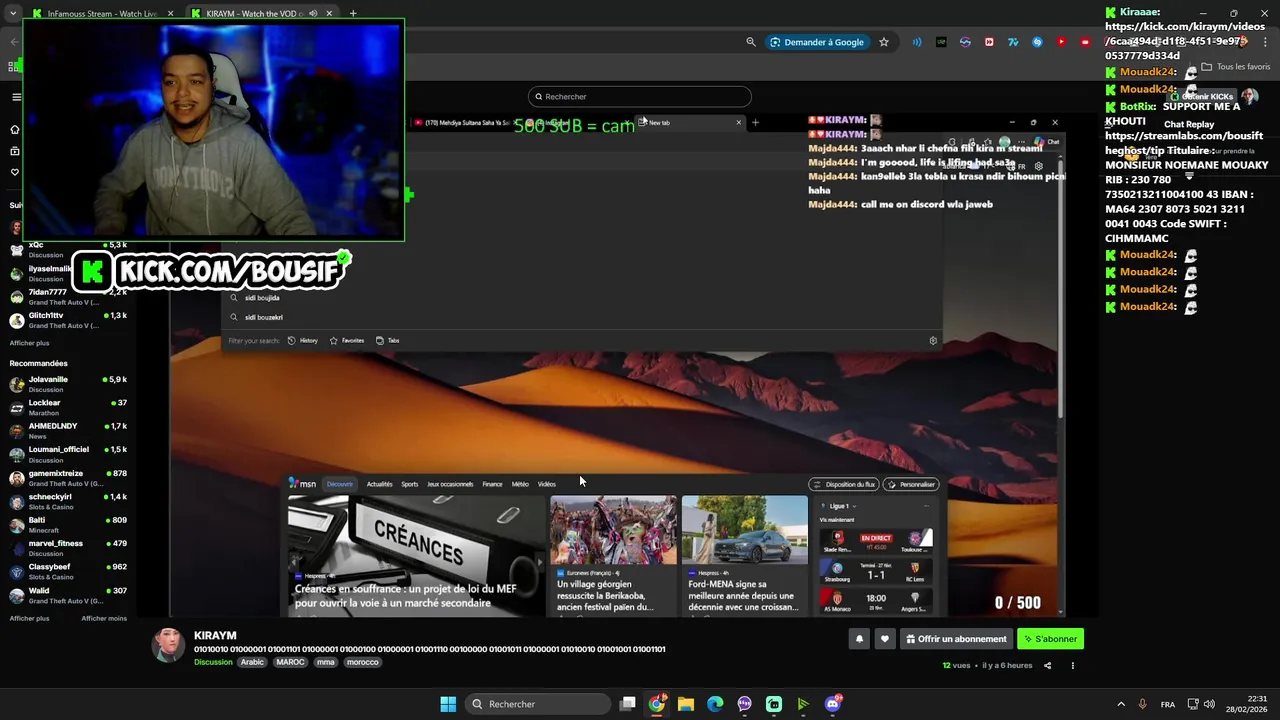Open Chrome from the taskbar

[656, 704]
